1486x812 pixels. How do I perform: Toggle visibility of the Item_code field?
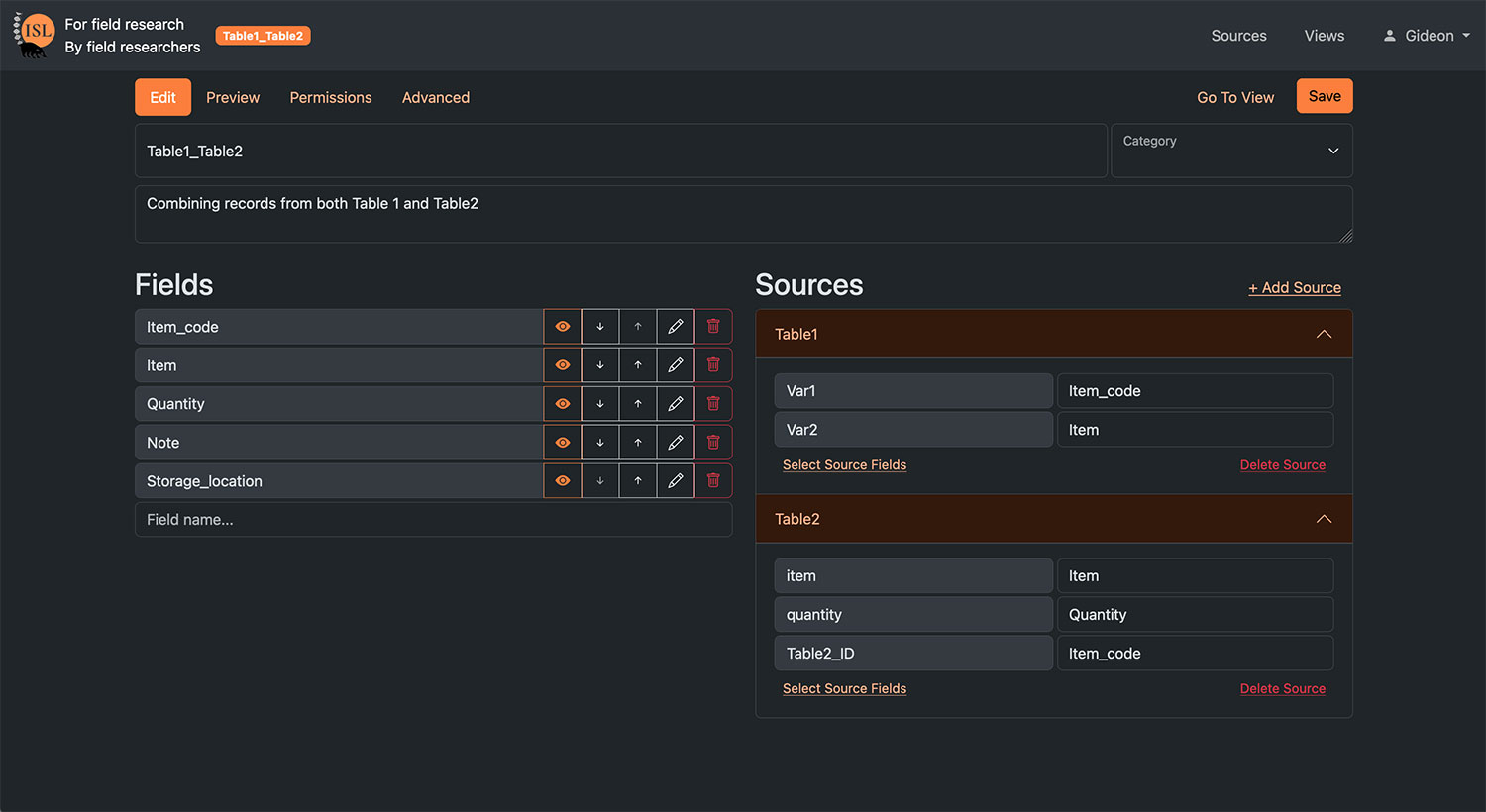[x=563, y=327]
